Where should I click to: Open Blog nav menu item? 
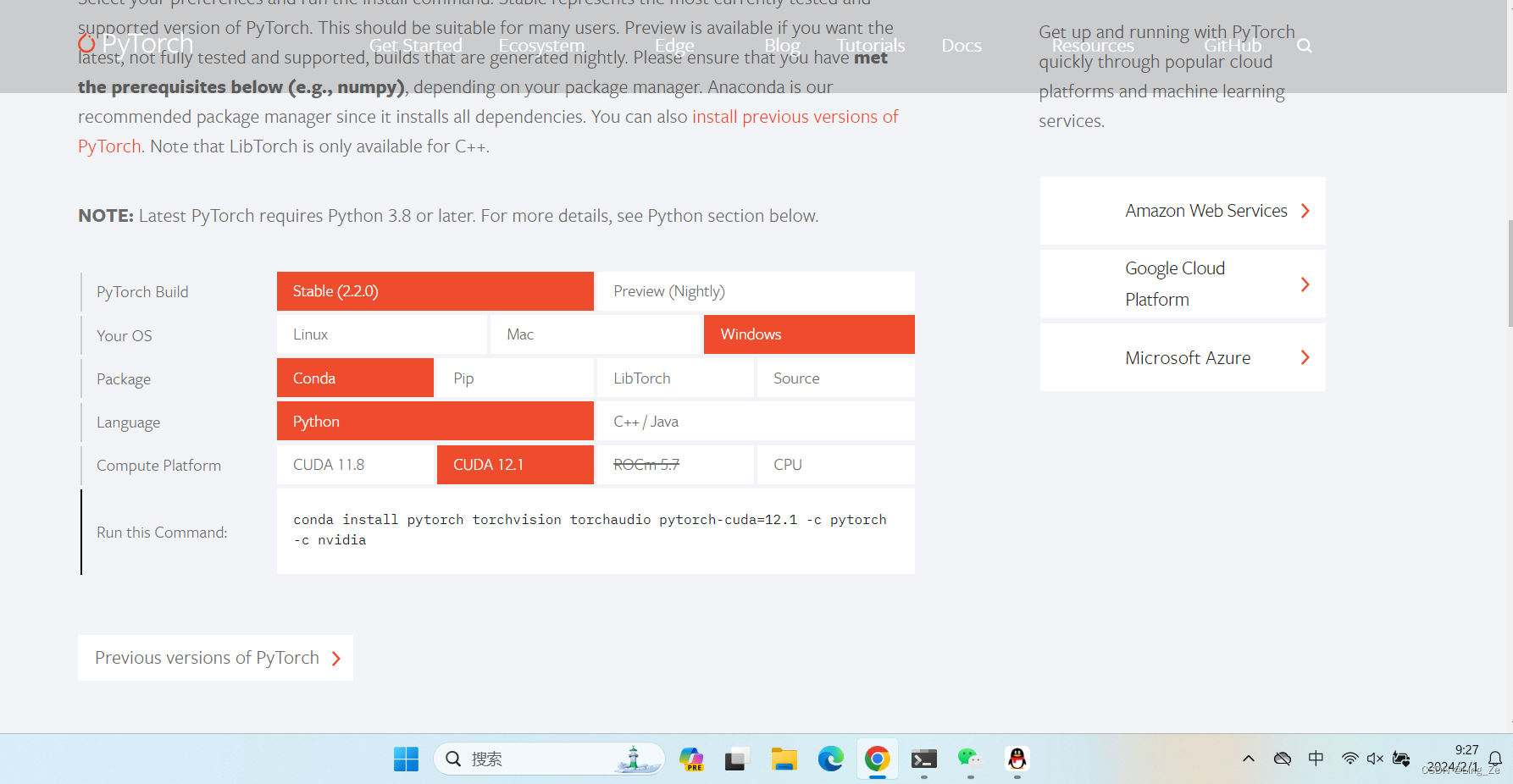pos(782,46)
